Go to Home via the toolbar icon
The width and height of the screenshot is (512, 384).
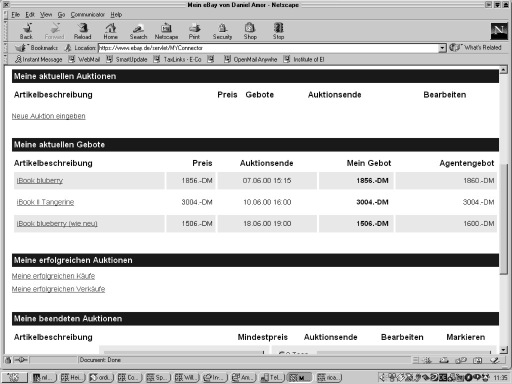[110, 31]
